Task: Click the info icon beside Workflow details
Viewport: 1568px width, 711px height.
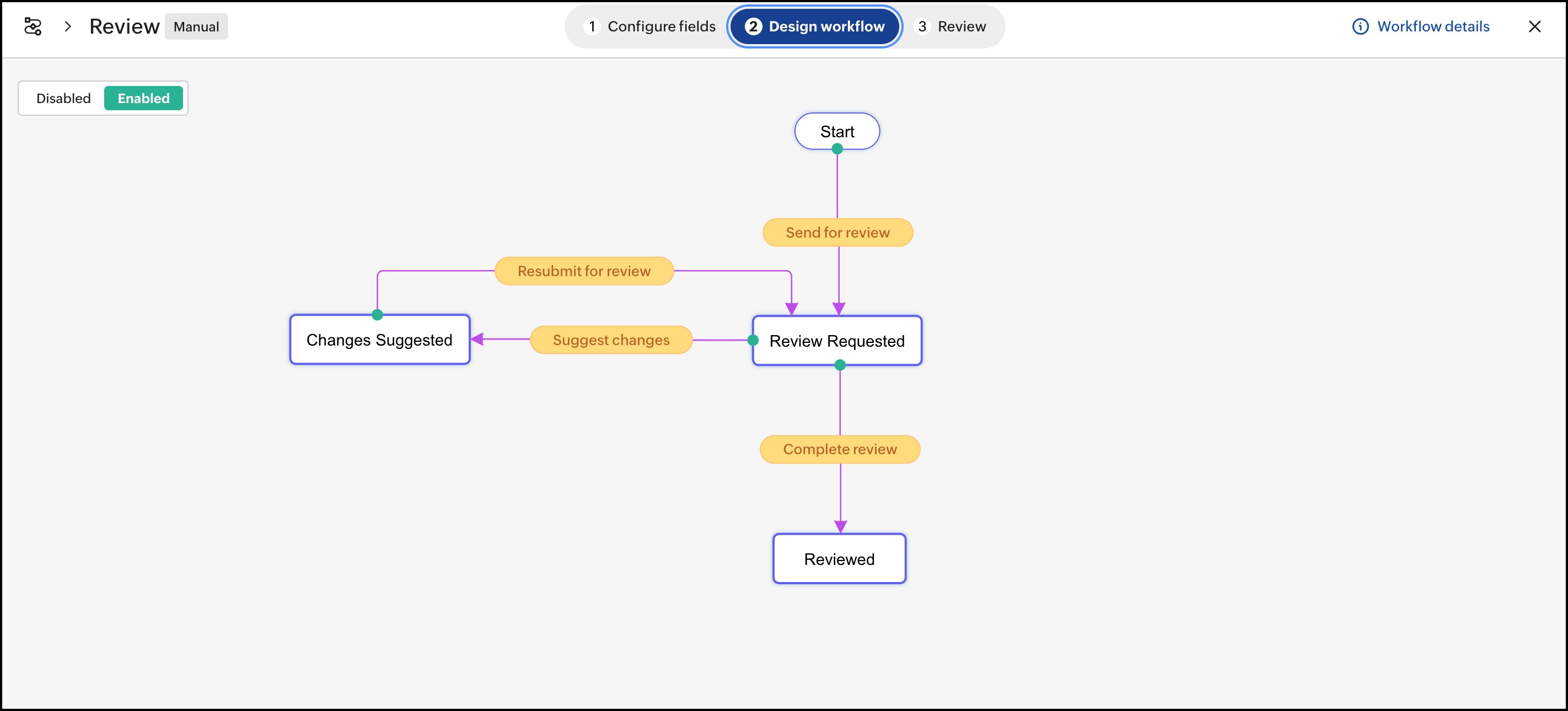Action: [1360, 26]
